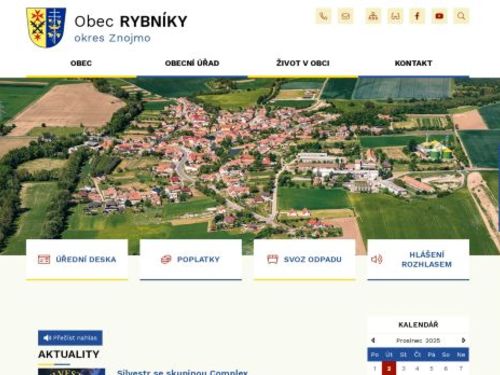
Task: Open the OBEC menu
Action: [81, 63]
